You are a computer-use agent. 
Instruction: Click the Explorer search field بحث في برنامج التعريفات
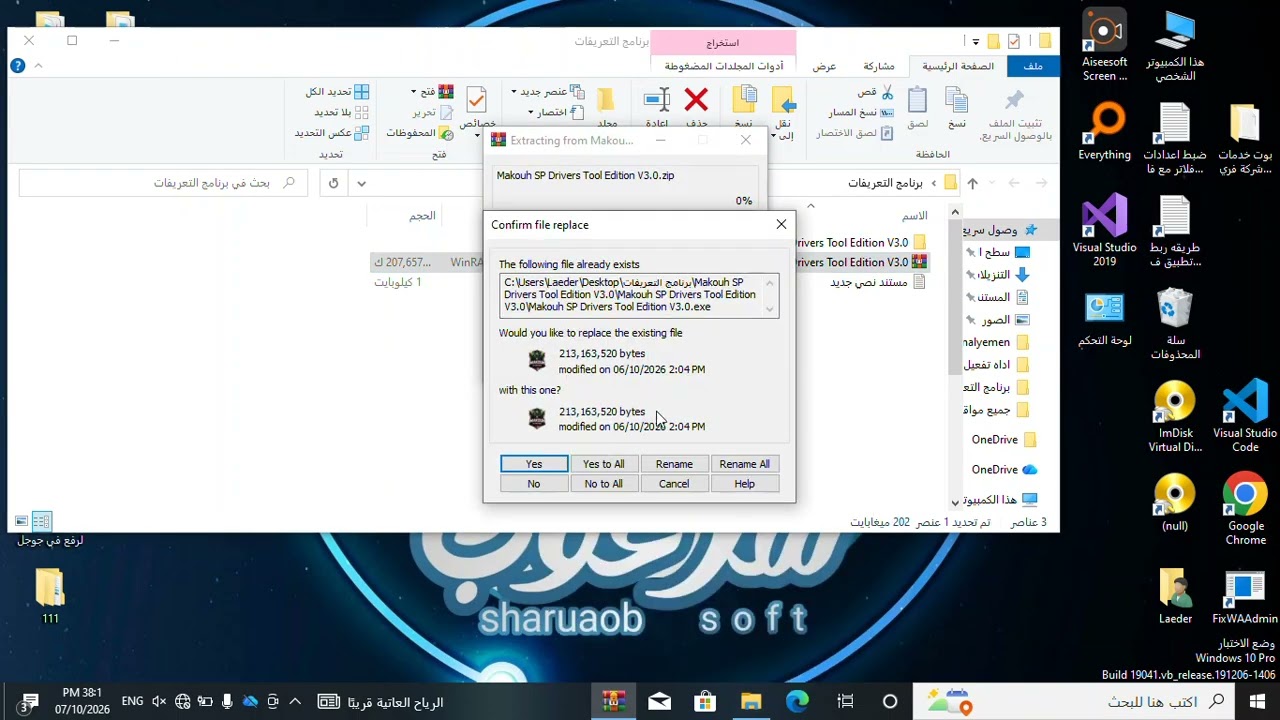(163, 183)
